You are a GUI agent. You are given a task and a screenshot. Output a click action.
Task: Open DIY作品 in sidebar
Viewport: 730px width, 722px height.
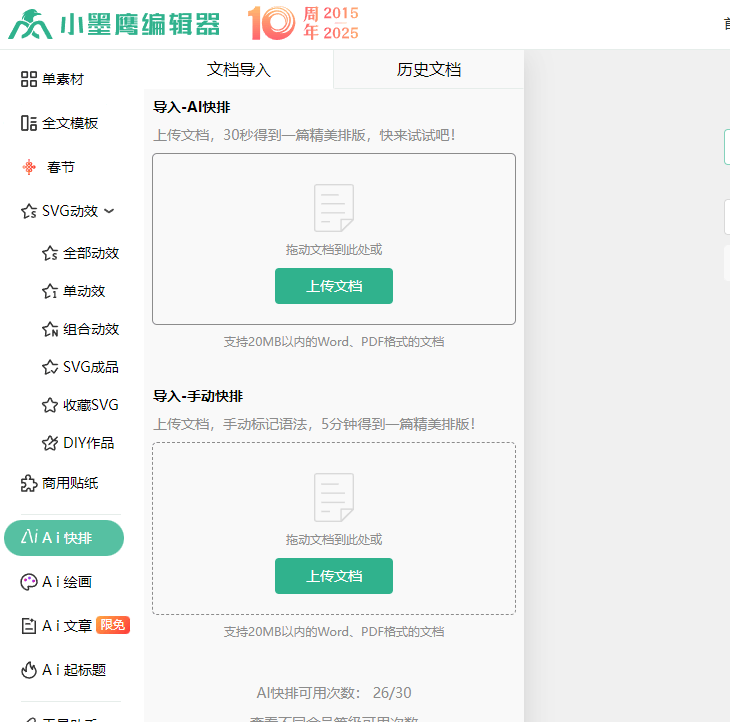(88, 443)
